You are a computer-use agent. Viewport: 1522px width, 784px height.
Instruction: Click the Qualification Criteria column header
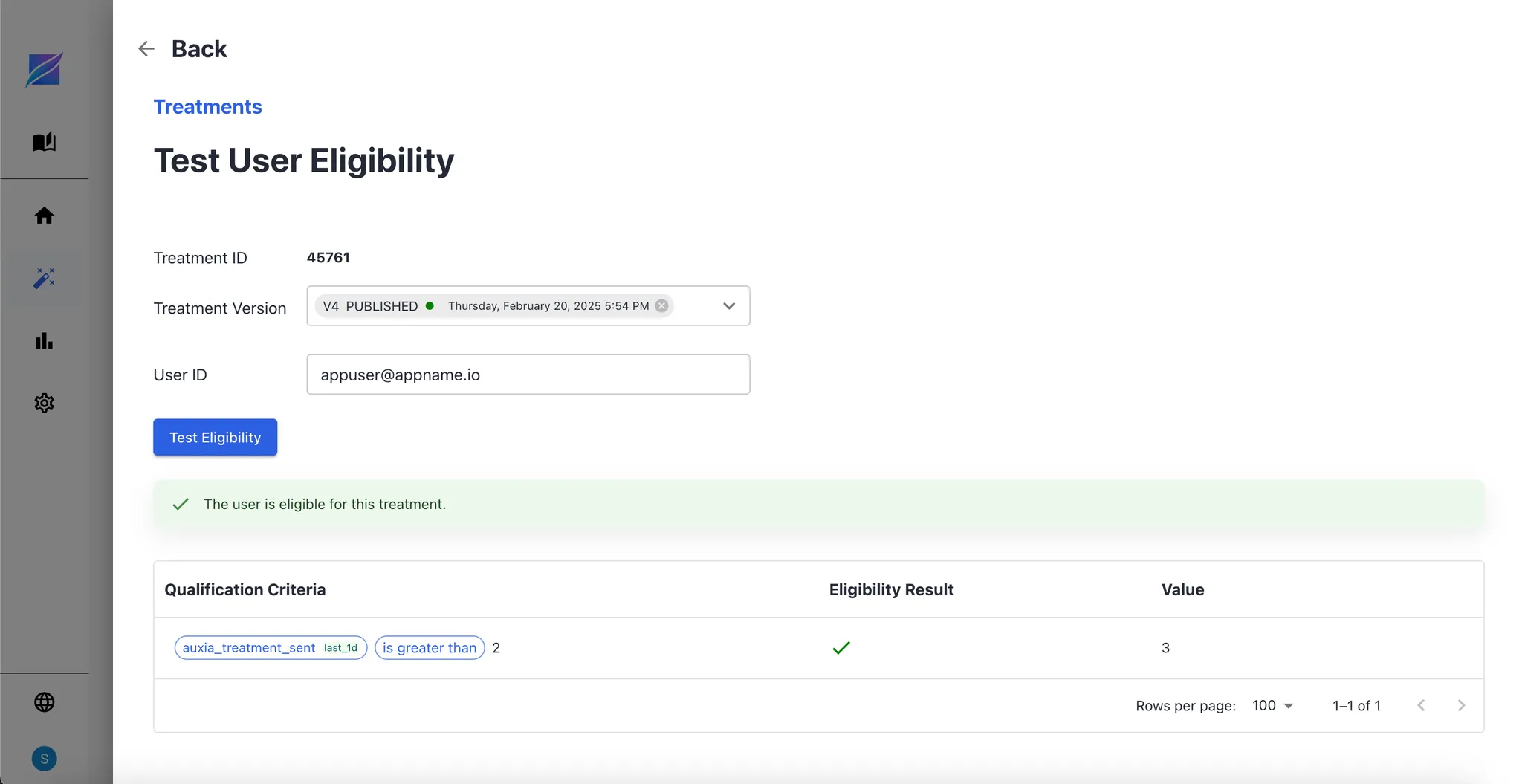[x=245, y=590]
